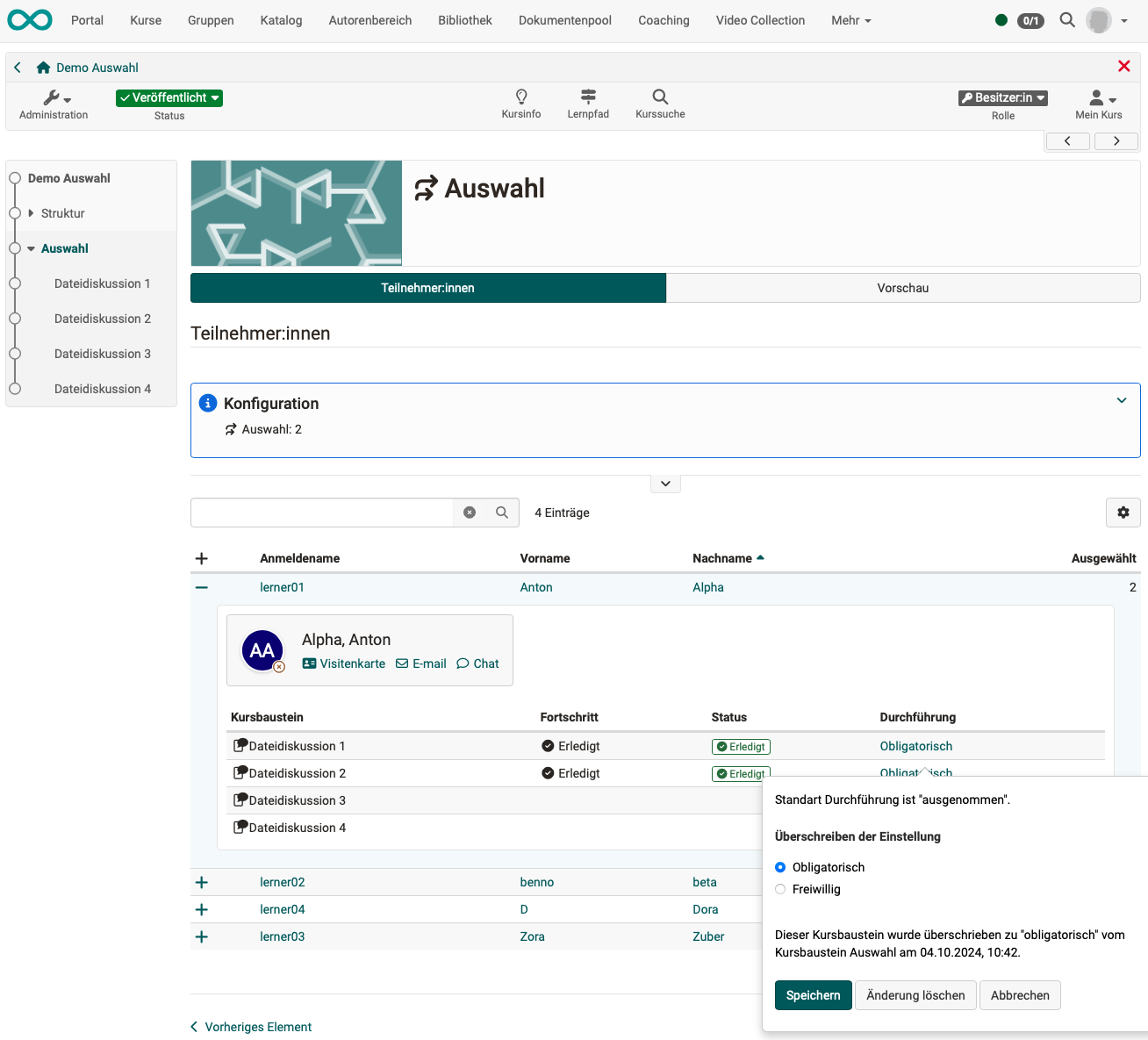
Task: Open the Lernpfad signpost icon
Action: click(588, 97)
